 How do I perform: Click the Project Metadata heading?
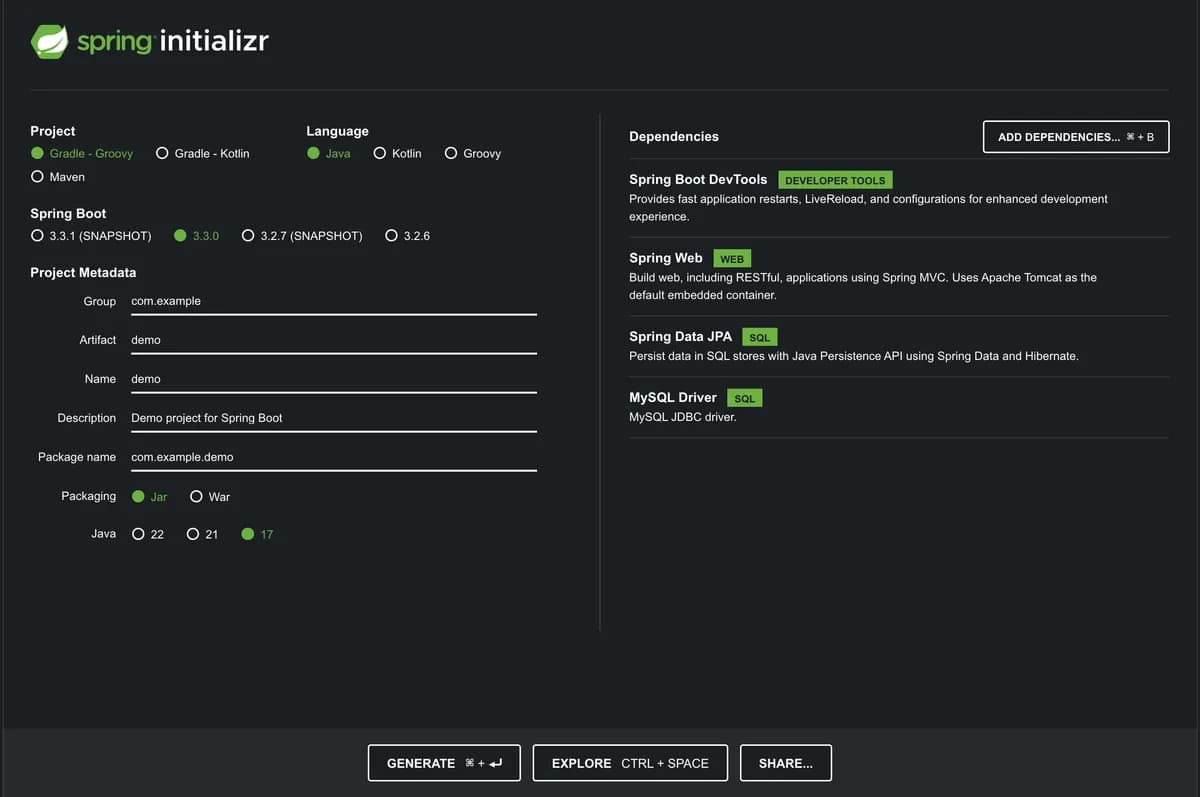pos(83,272)
